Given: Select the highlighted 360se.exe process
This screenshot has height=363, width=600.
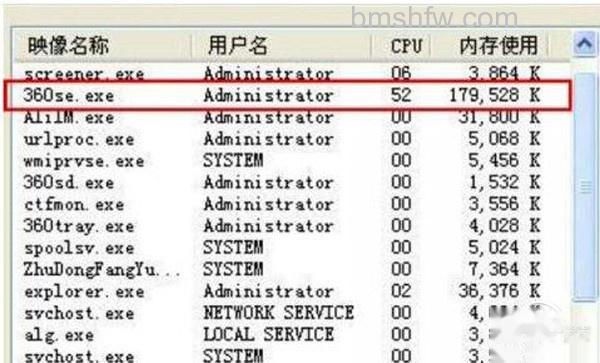Looking at the screenshot, I should coord(292,95).
